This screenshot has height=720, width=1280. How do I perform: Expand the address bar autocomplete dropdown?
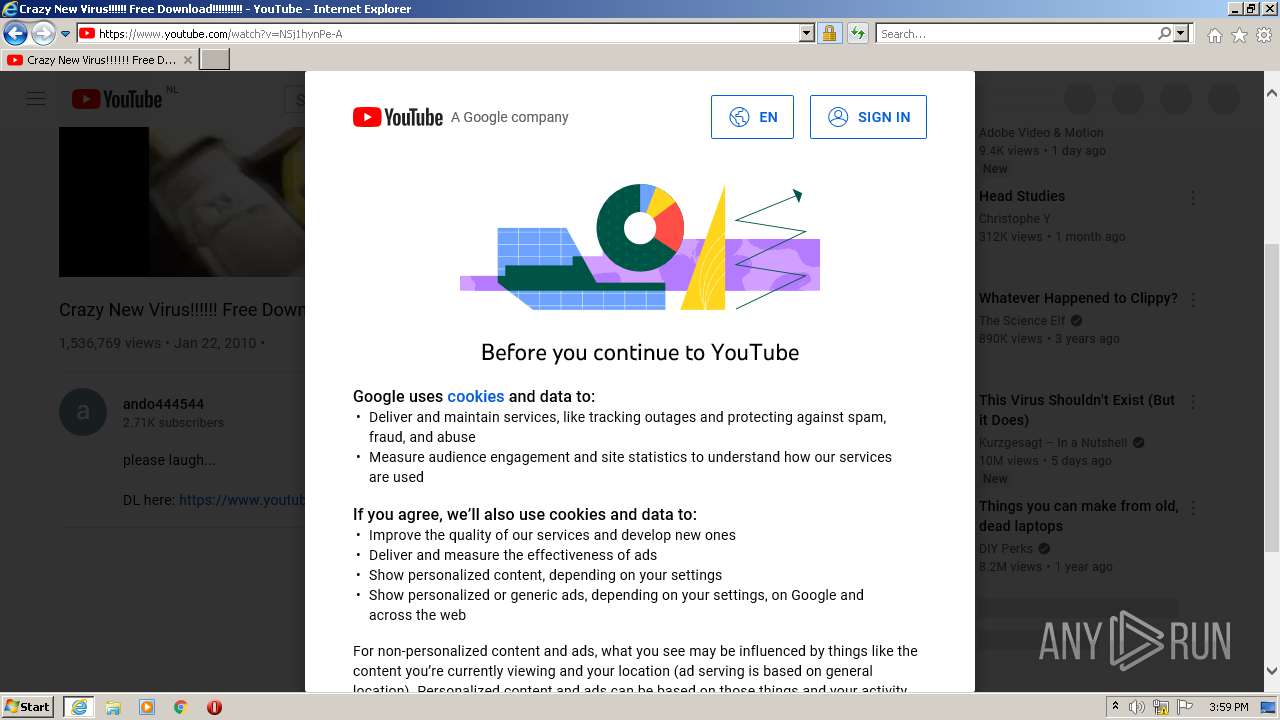click(807, 34)
